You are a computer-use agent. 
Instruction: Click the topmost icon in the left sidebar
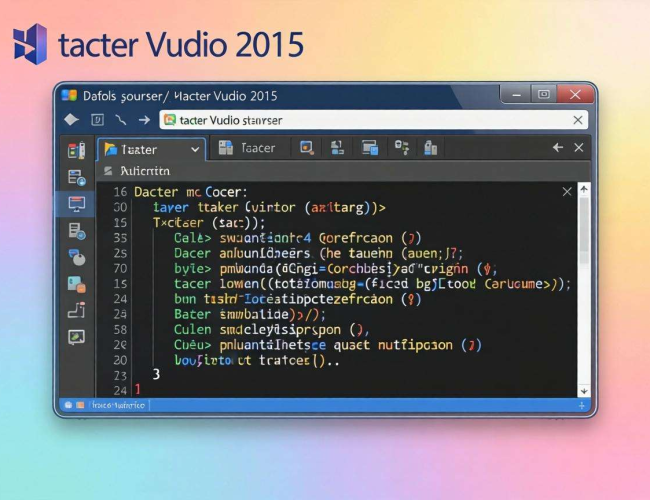(x=76, y=151)
